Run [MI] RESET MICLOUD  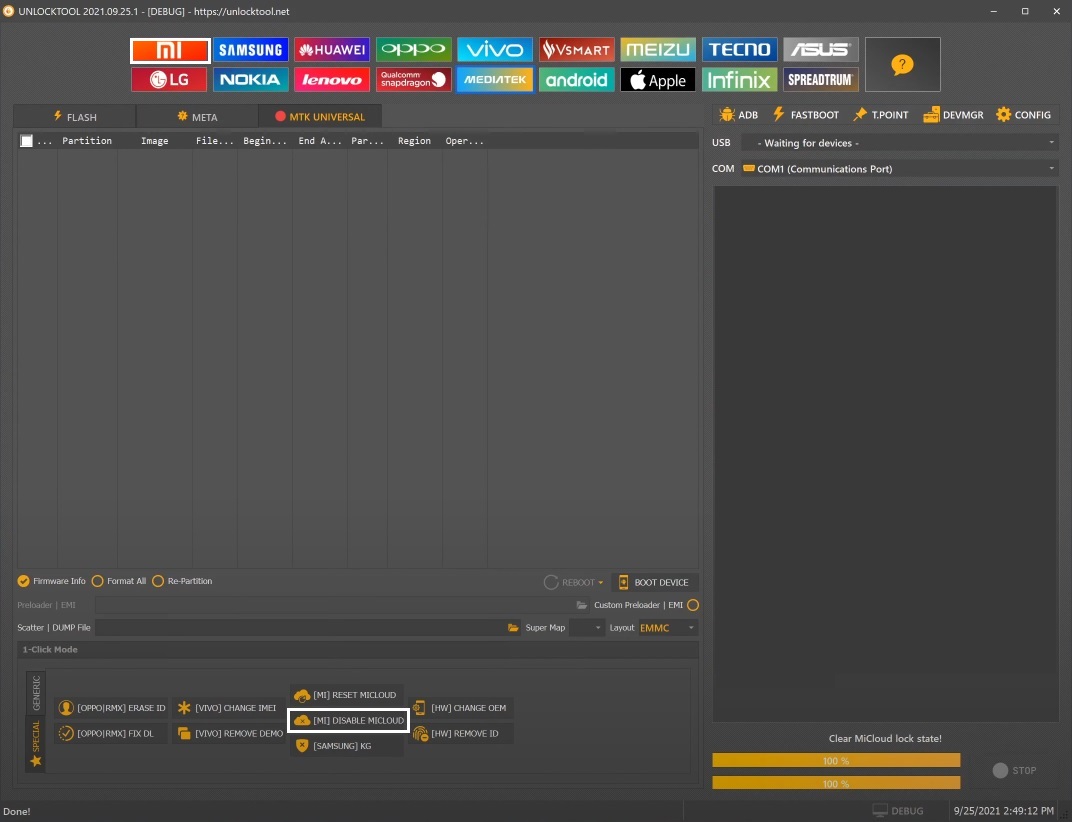[347, 695]
